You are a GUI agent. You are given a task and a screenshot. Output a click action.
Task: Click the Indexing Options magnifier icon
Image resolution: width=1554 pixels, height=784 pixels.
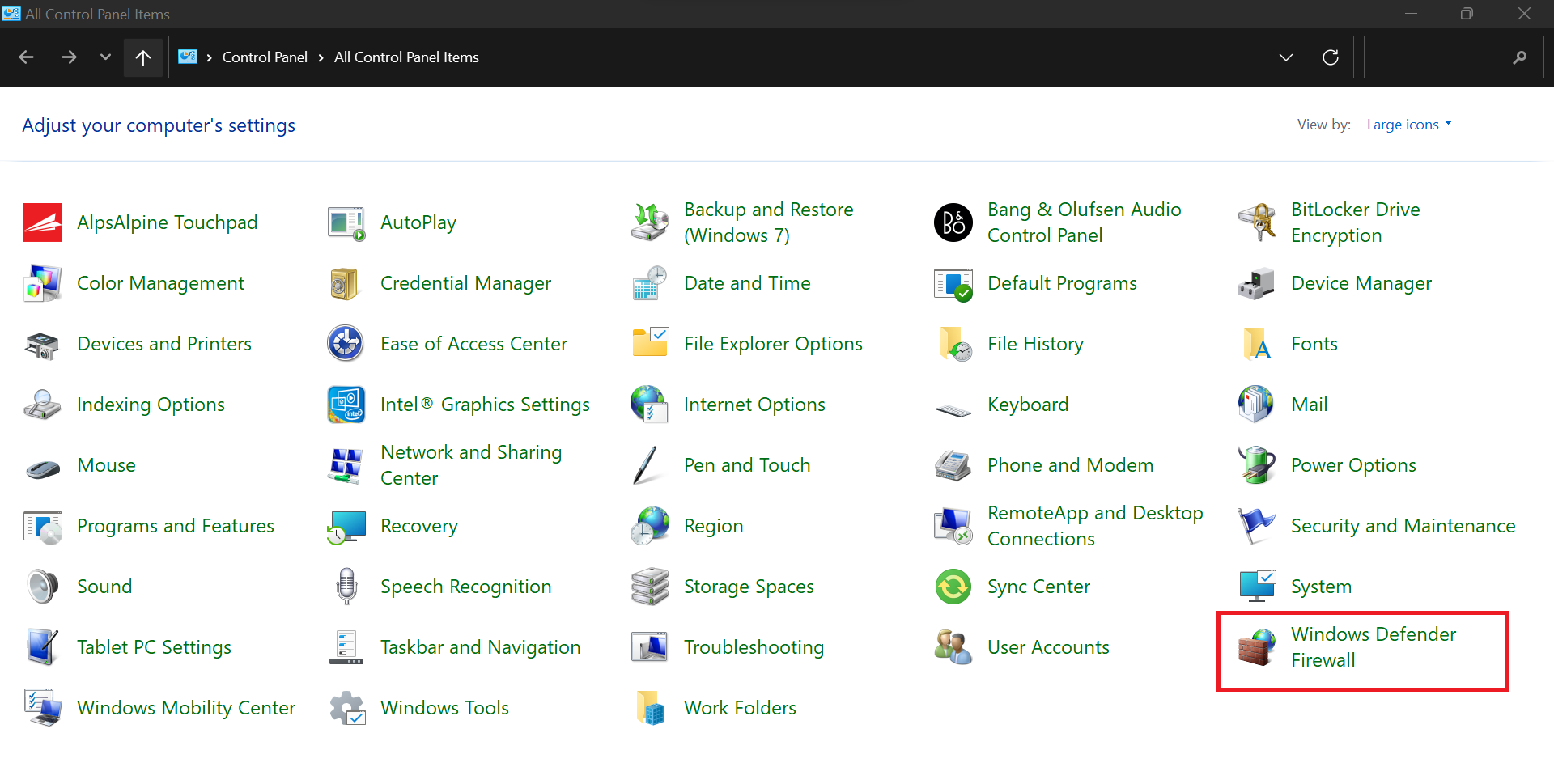point(43,405)
